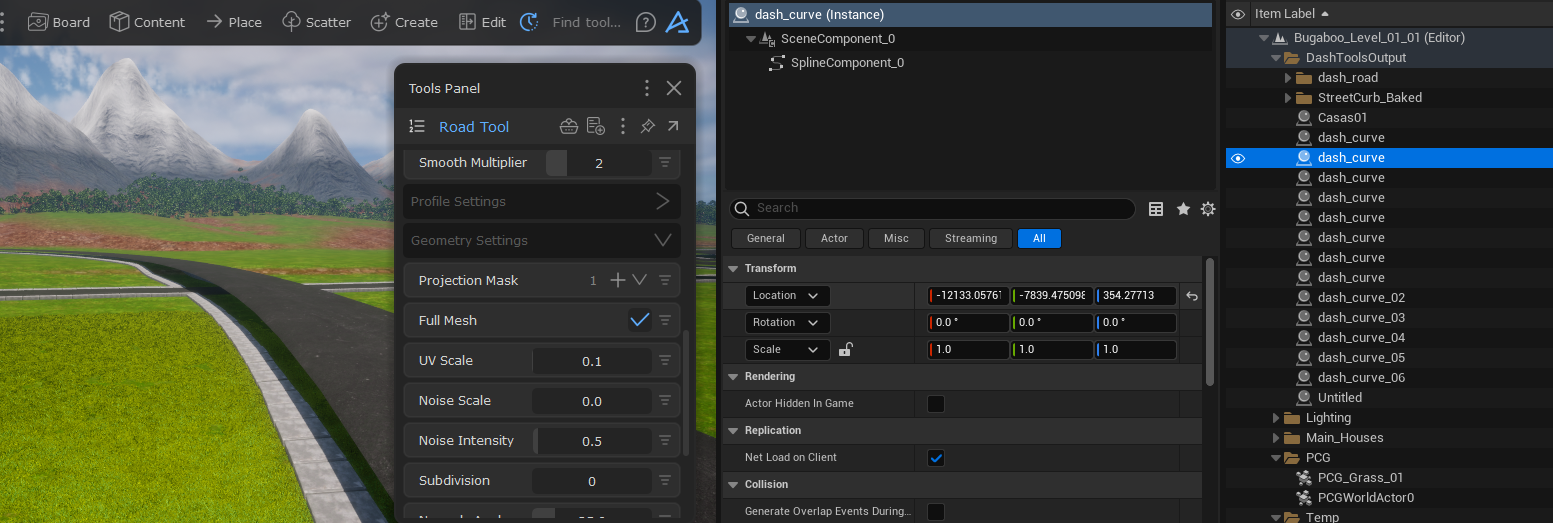Open UV Scale property options icon
Image resolution: width=1553 pixels, height=523 pixels.
pyautogui.click(x=665, y=360)
